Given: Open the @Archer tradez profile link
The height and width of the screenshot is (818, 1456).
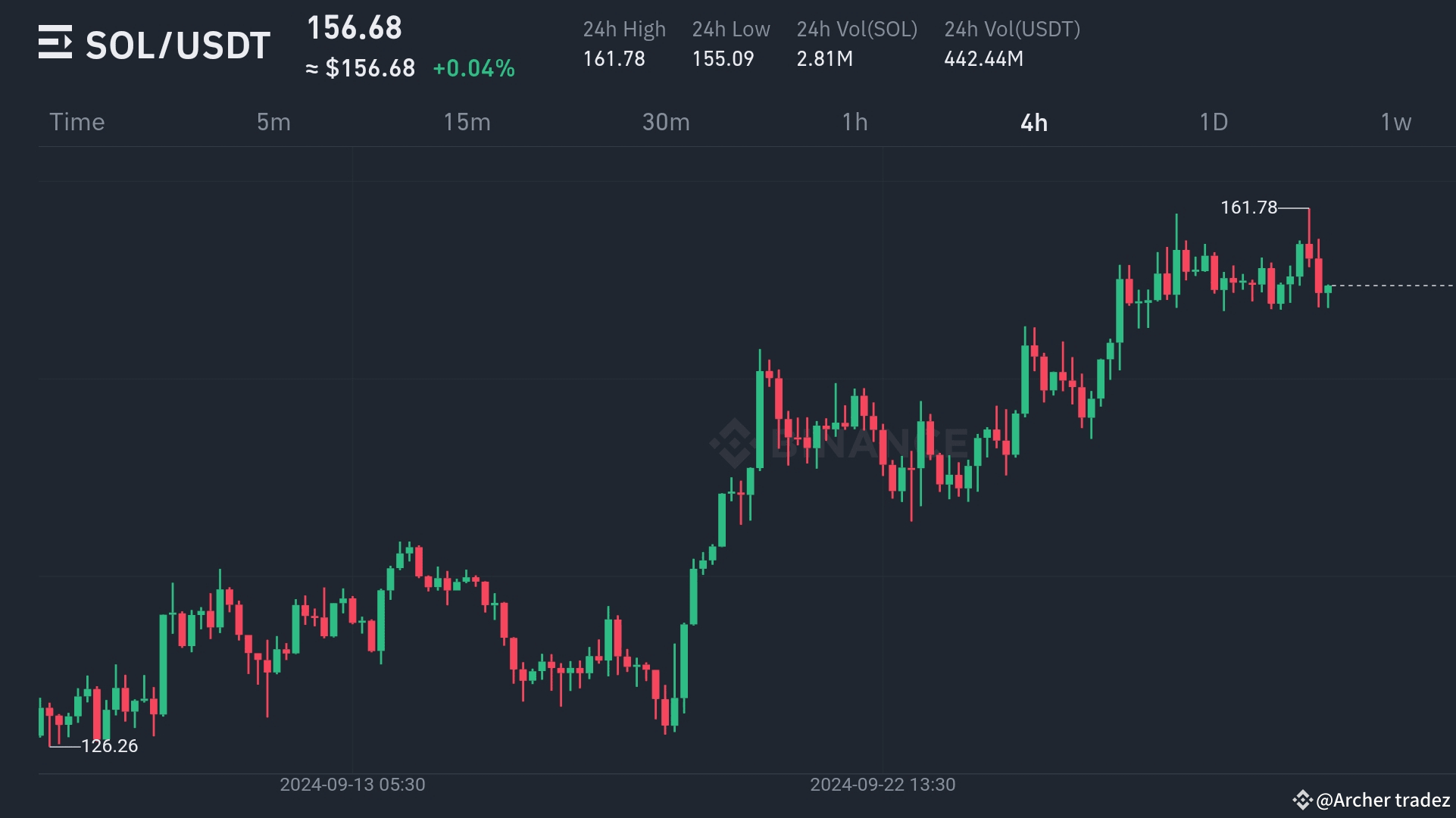Looking at the screenshot, I should [x=1383, y=800].
